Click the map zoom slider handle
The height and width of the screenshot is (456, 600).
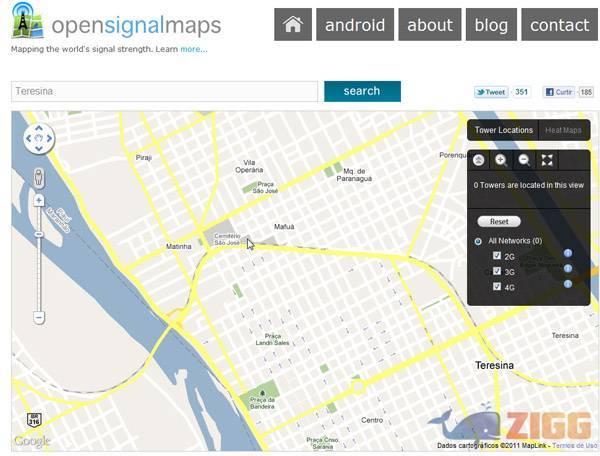pos(39,234)
